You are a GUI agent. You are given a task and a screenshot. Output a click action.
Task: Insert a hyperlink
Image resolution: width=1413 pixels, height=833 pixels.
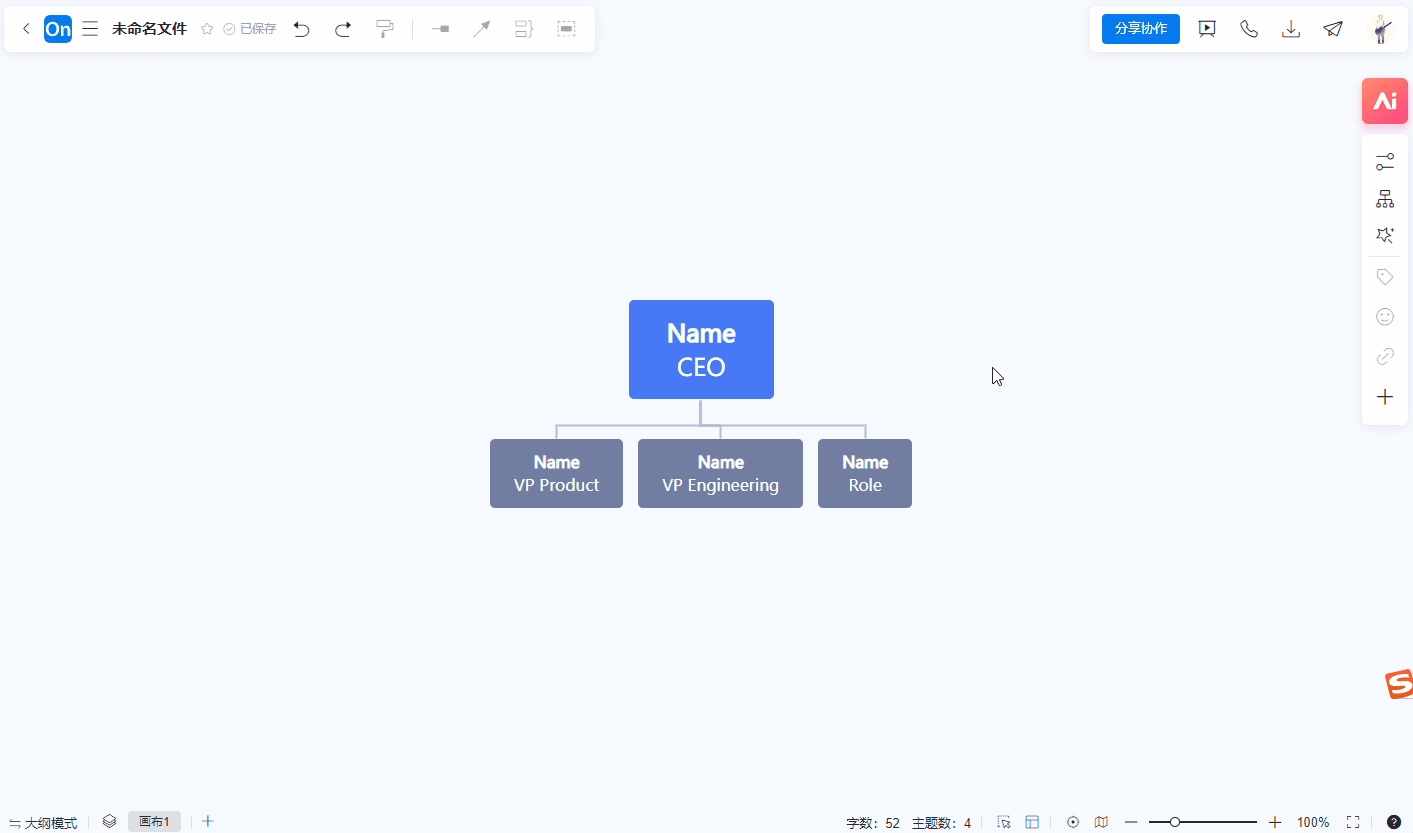point(1385,356)
